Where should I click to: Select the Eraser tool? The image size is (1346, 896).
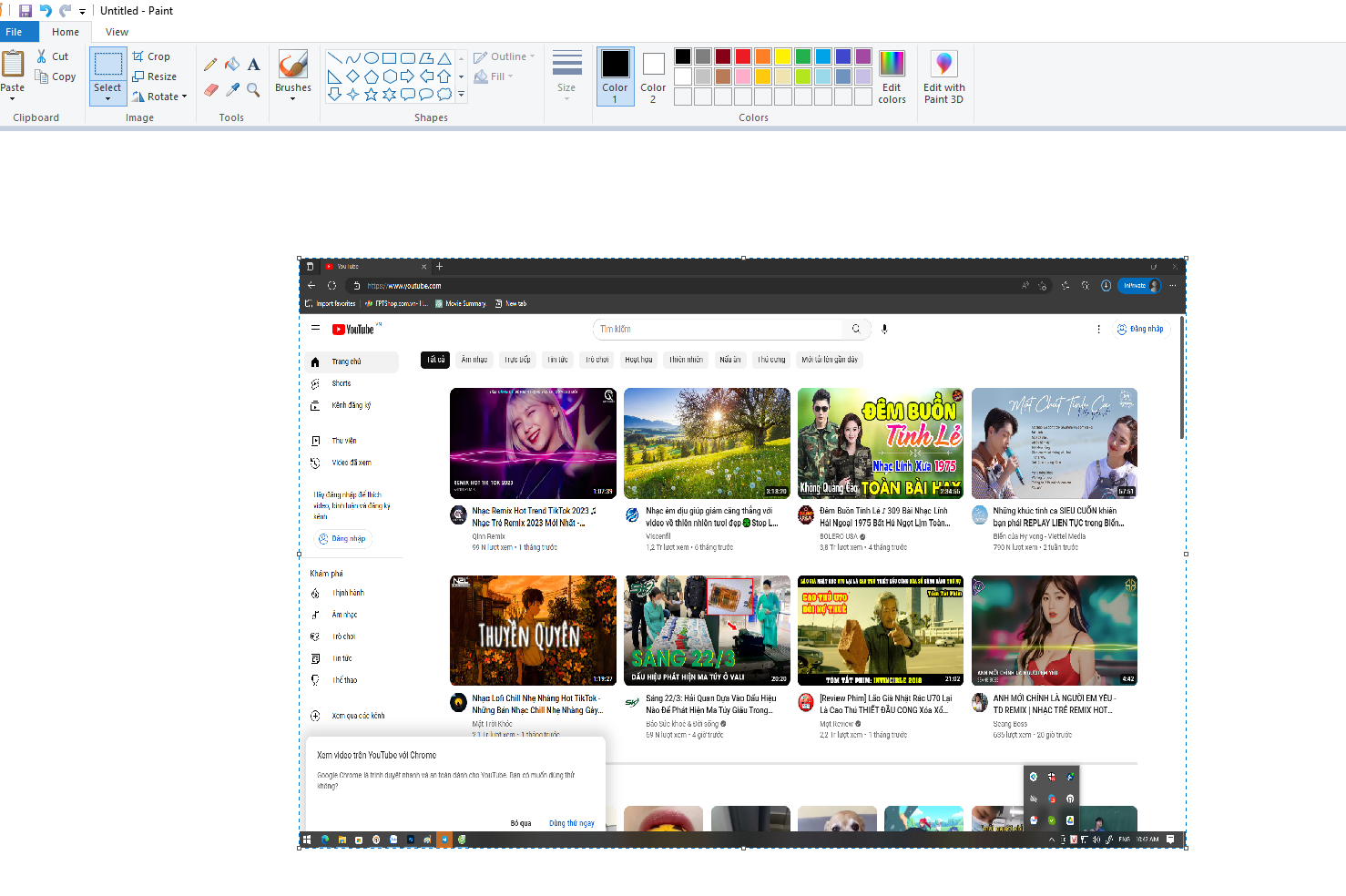210,89
